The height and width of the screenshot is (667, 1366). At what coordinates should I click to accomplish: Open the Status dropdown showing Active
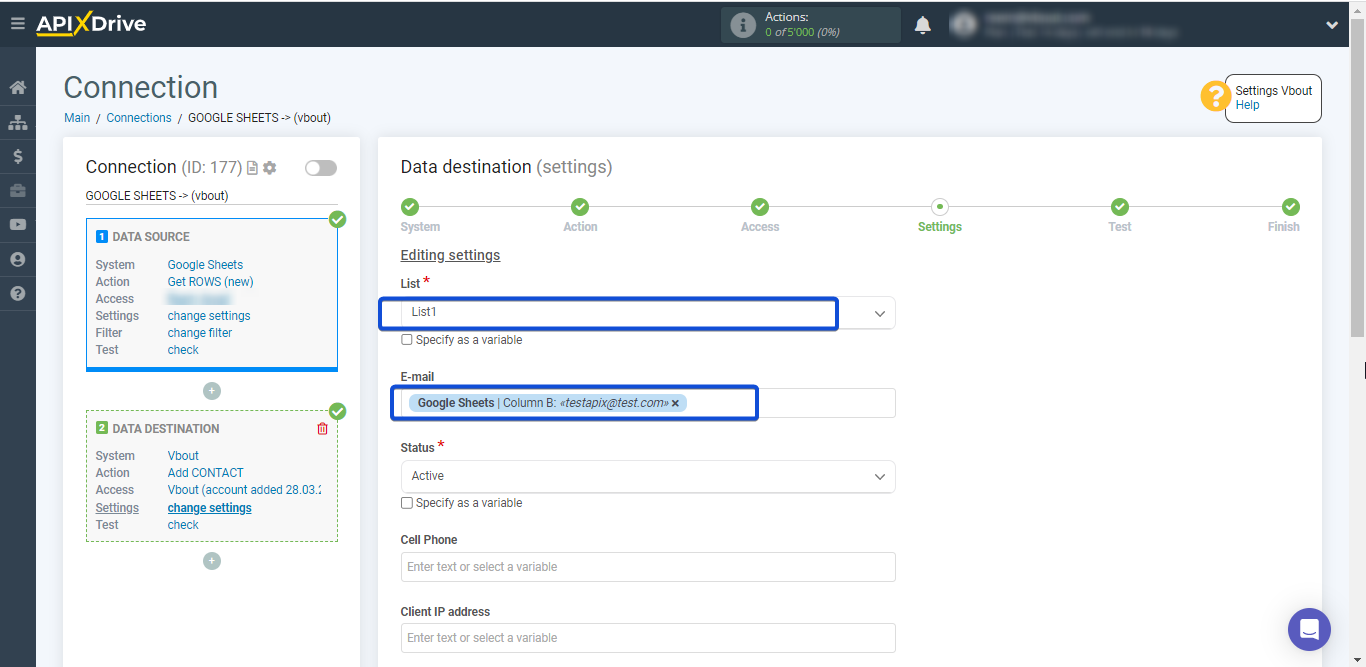click(x=648, y=476)
